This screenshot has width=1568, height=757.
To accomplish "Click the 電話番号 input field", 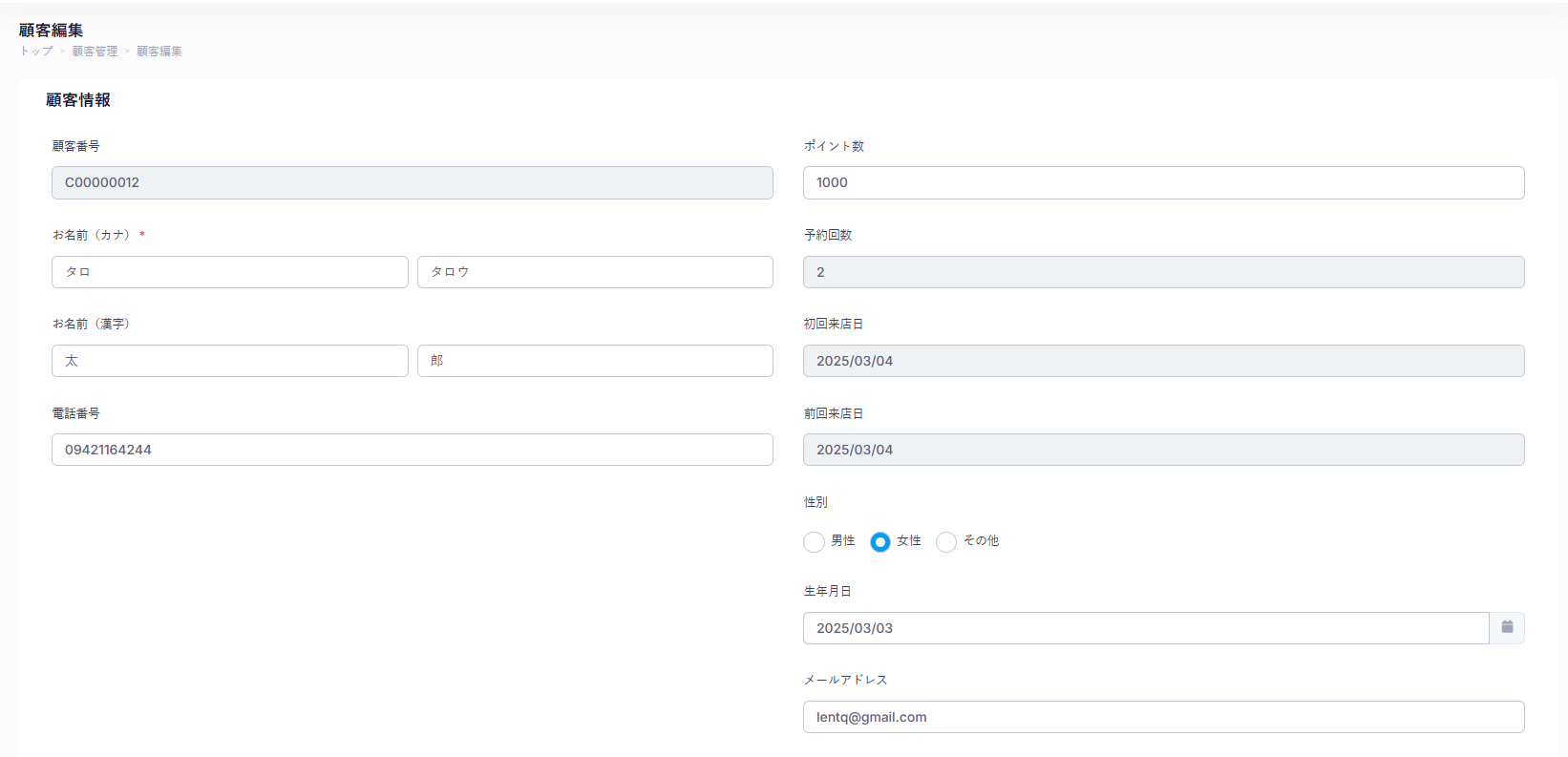I will pyautogui.click(x=412, y=450).
